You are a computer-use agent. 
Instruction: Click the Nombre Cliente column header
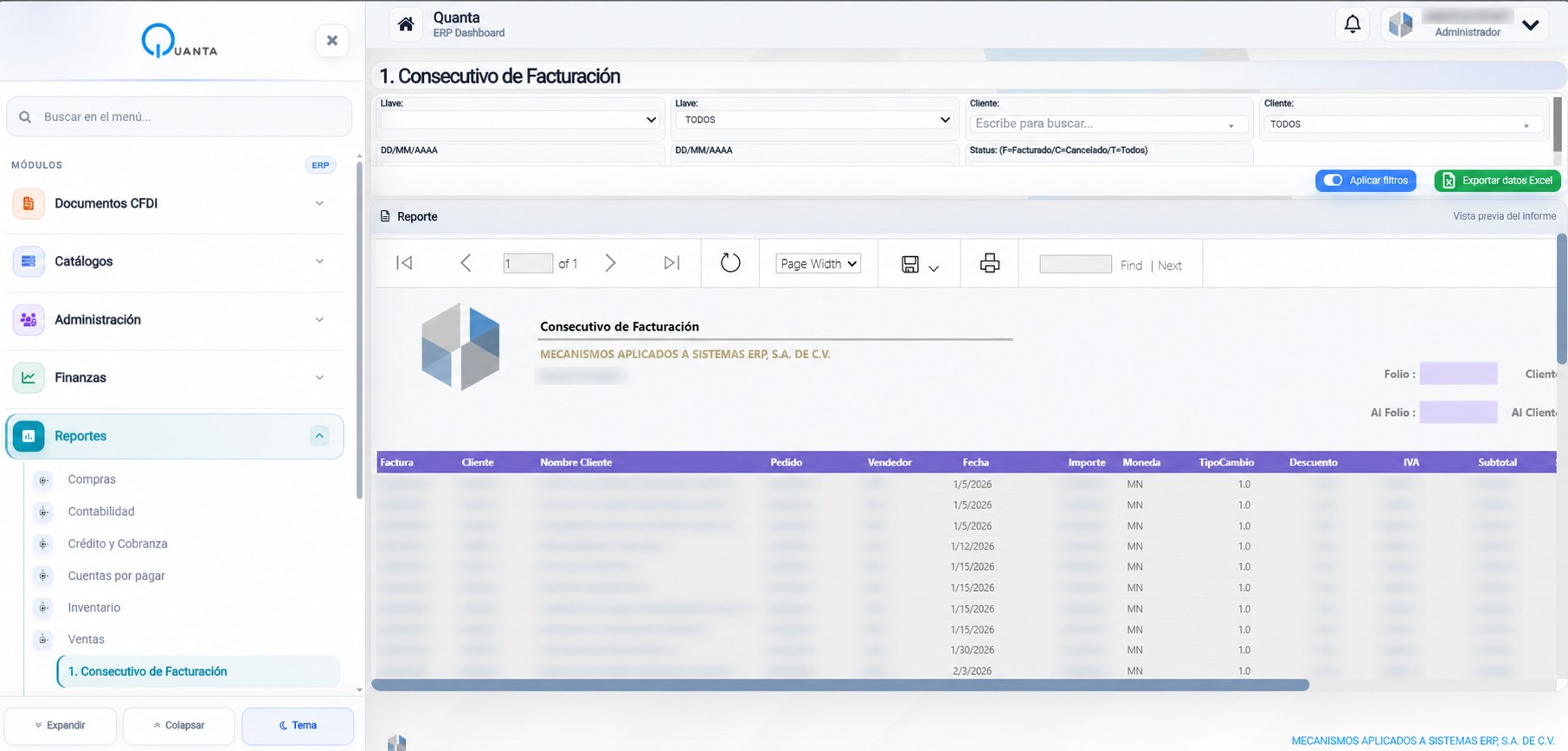point(575,462)
